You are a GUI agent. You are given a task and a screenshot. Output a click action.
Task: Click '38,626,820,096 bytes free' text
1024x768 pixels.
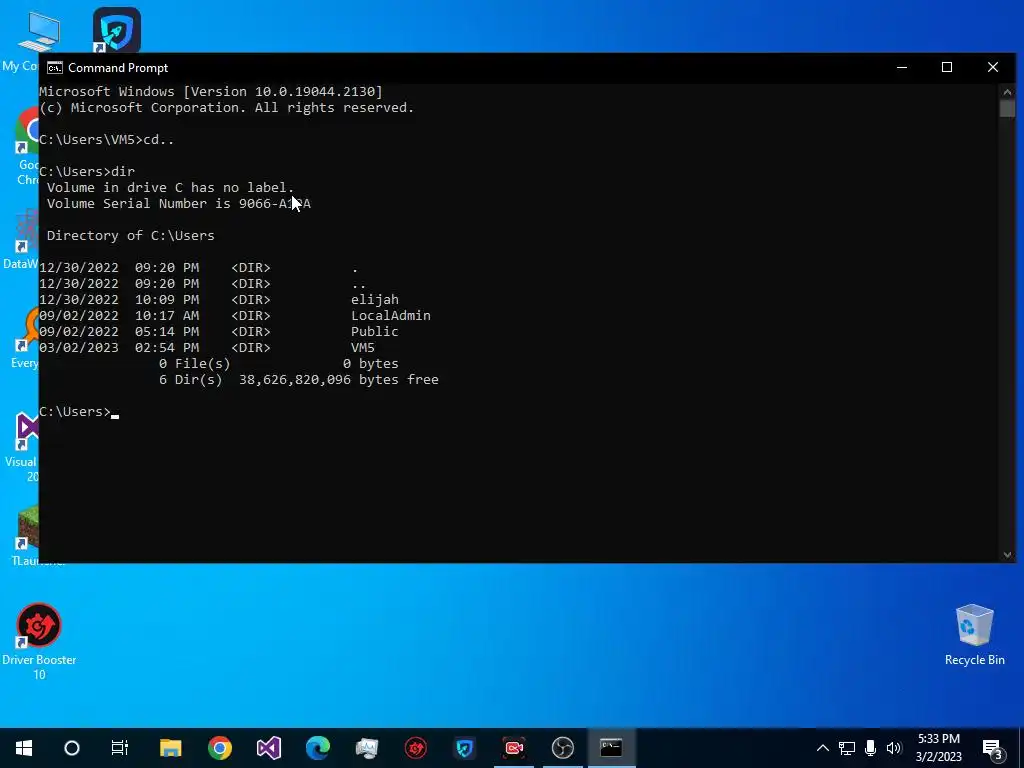[x=338, y=379]
